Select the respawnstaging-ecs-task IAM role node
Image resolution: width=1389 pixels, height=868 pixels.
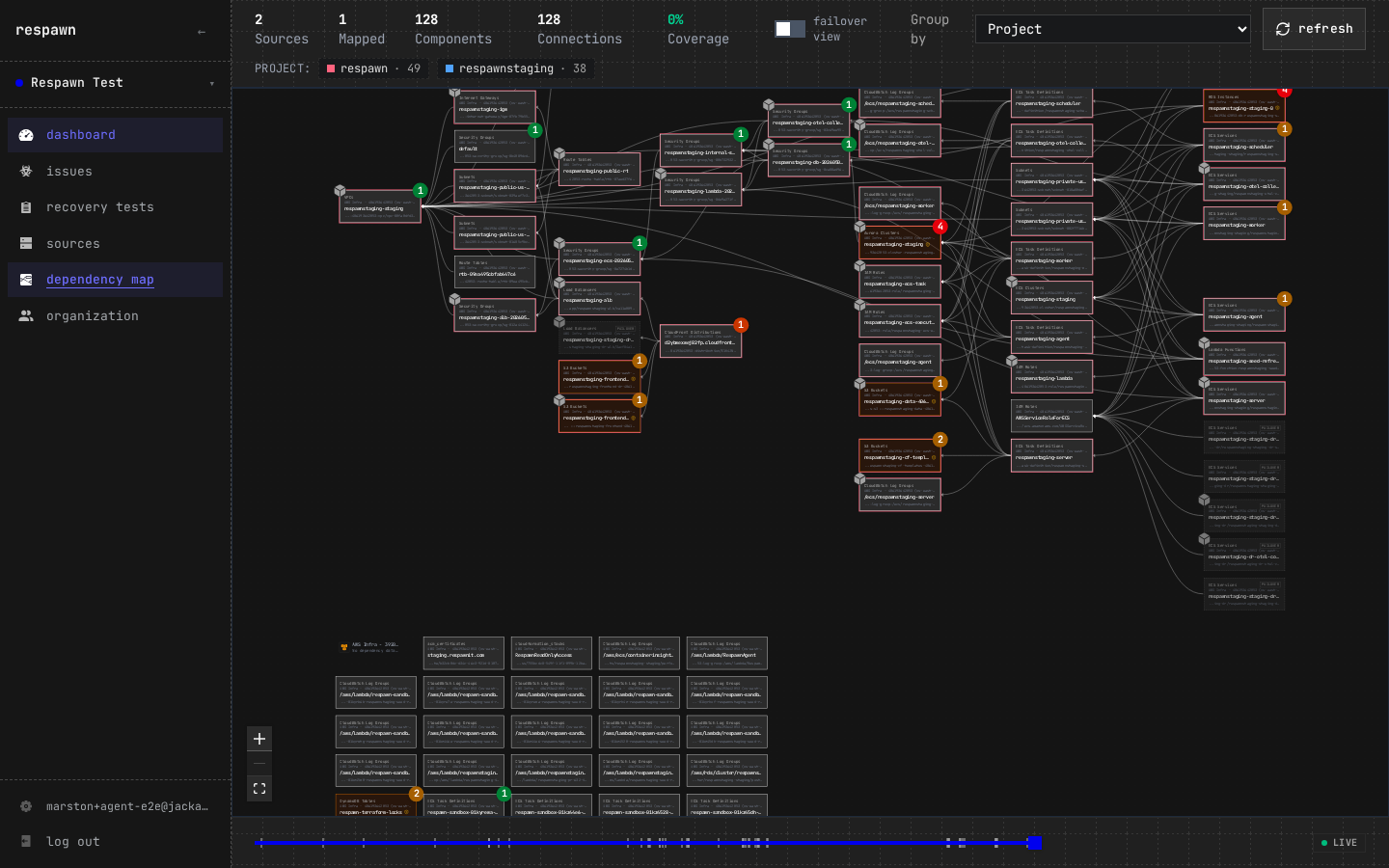click(900, 282)
